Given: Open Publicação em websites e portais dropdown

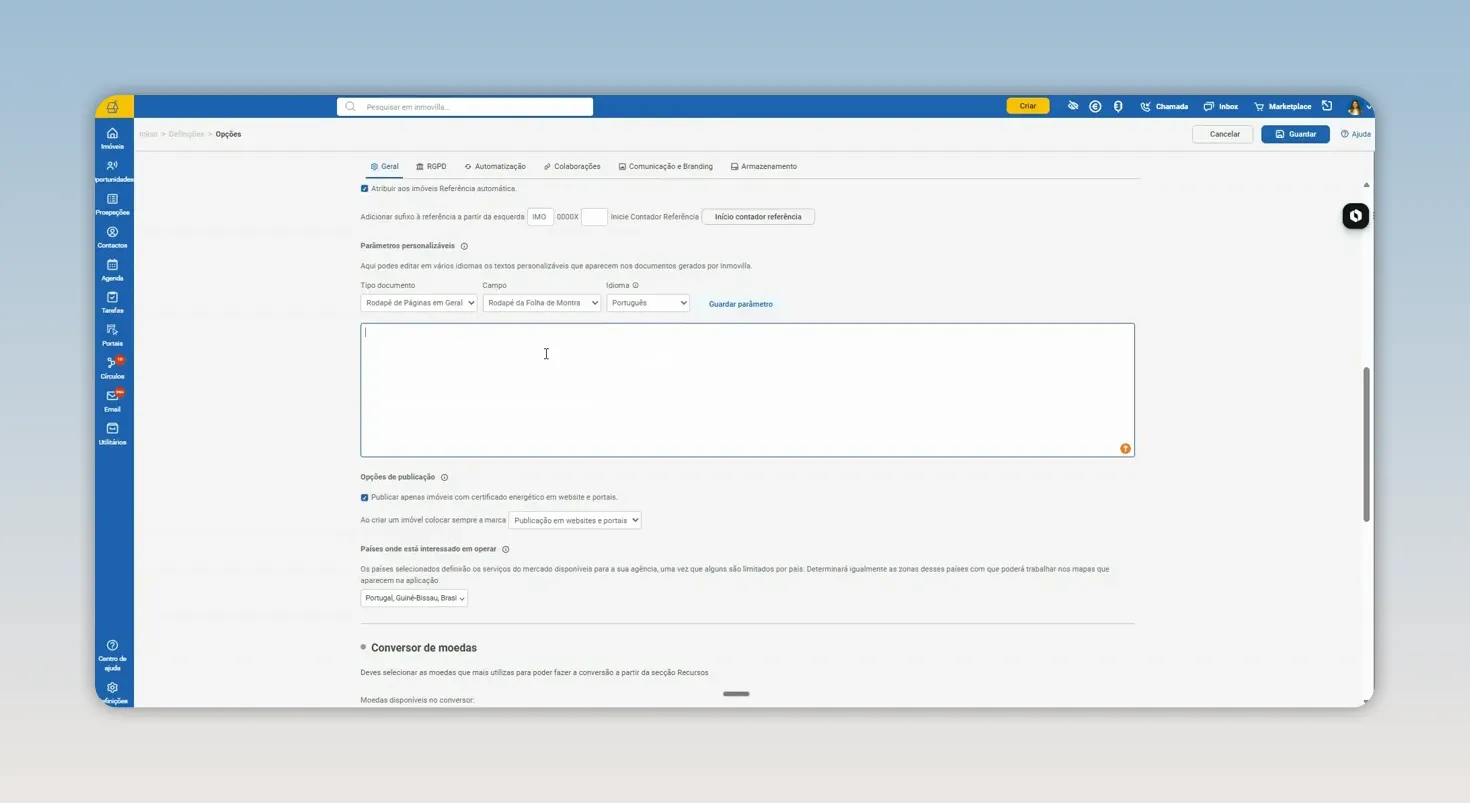Looking at the screenshot, I should (575, 520).
